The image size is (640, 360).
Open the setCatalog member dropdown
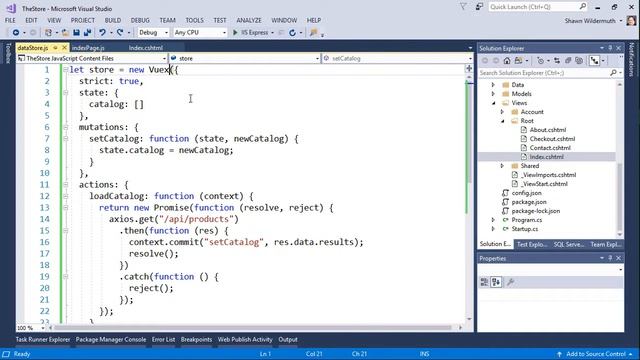(397, 58)
